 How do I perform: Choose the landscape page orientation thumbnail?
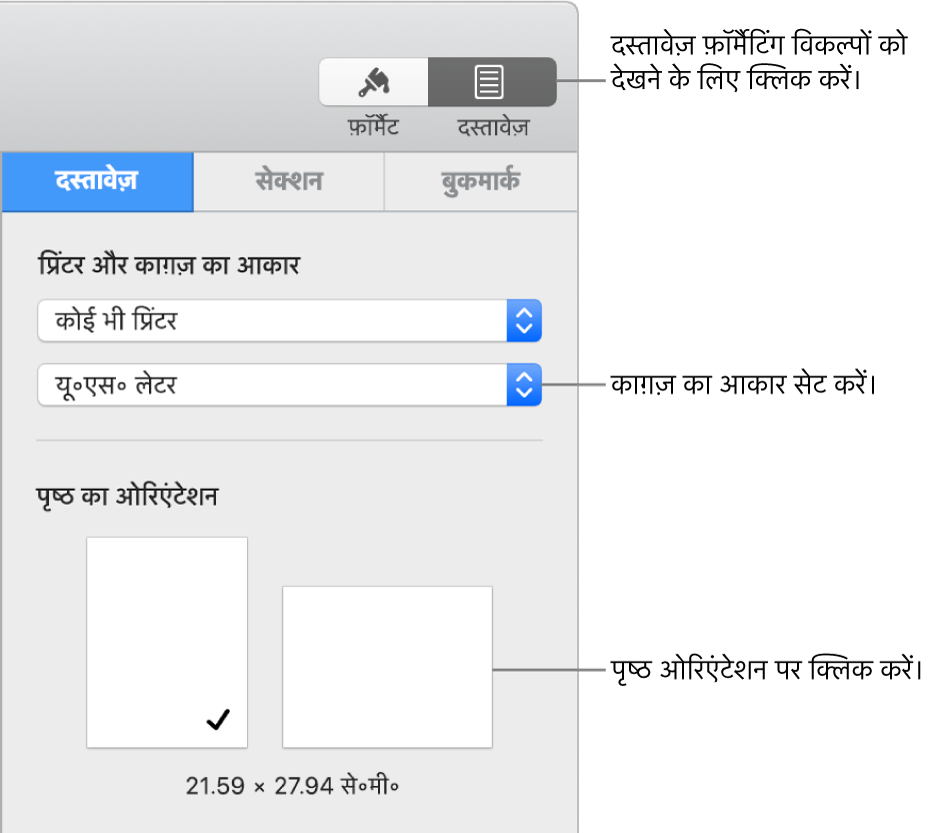pyautogui.click(x=387, y=667)
